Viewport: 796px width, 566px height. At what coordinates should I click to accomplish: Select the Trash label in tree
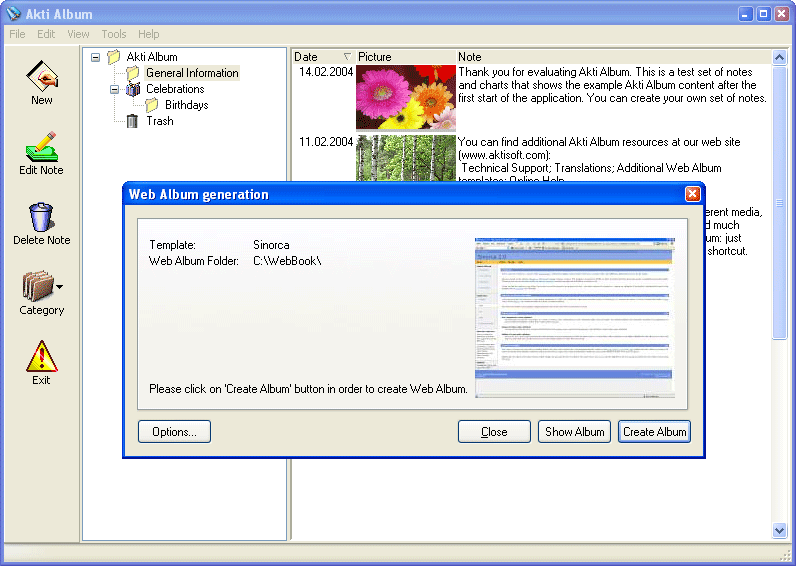click(160, 121)
